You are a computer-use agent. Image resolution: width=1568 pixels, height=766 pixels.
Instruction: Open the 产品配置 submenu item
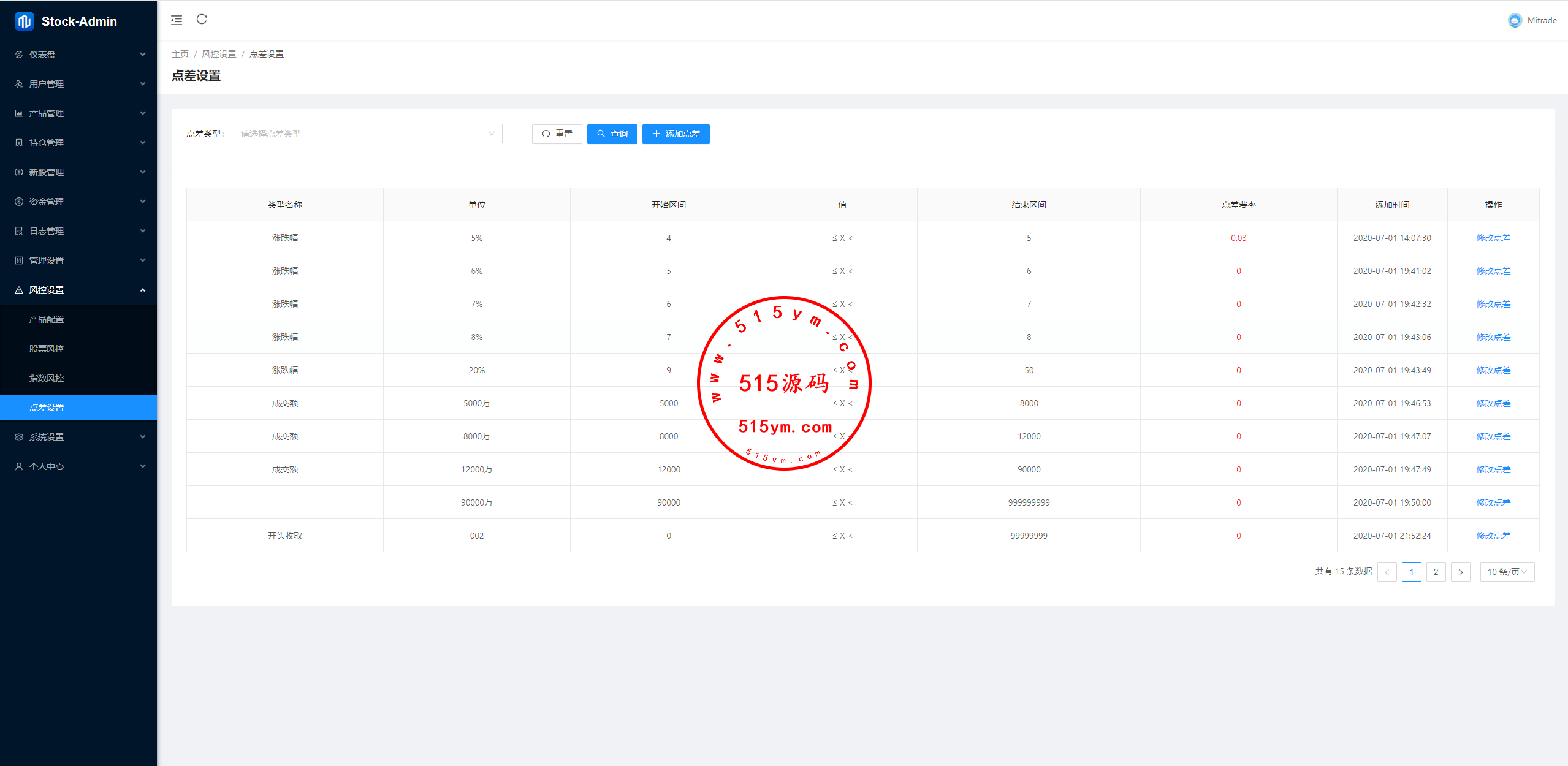coord(47,319)
